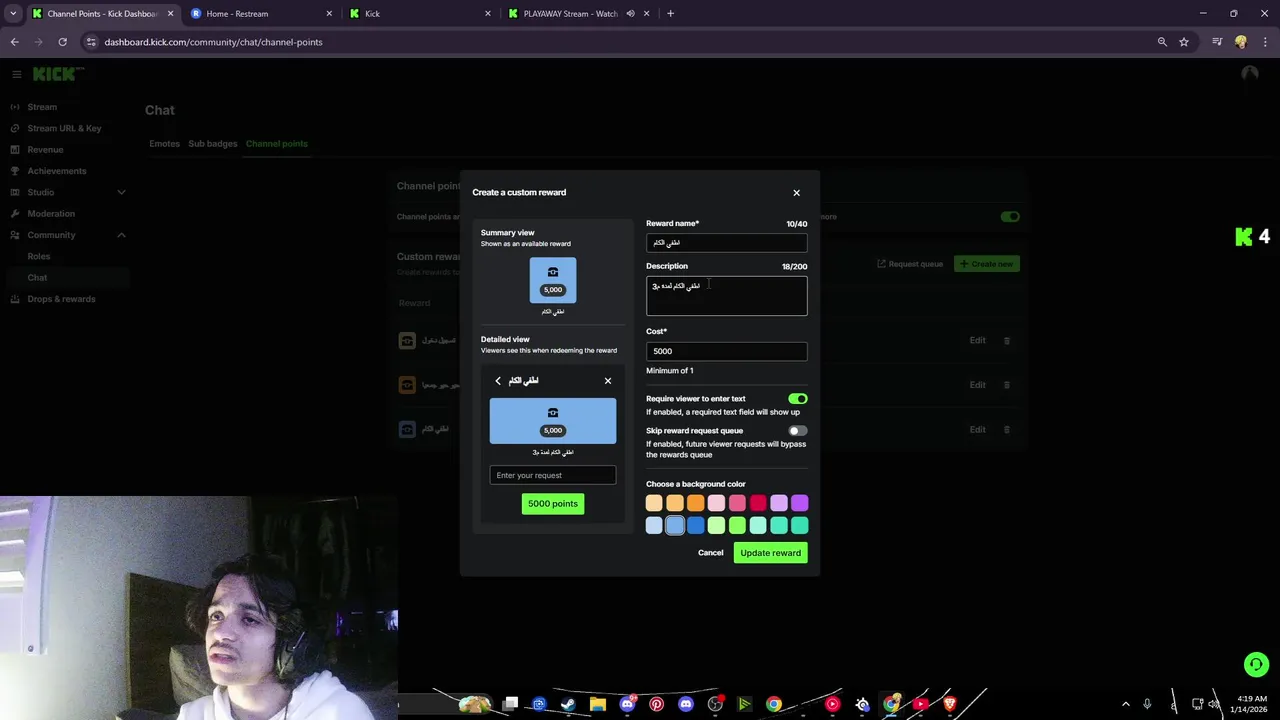
Task: Open the Request queue link
Action: coord(910,264)
